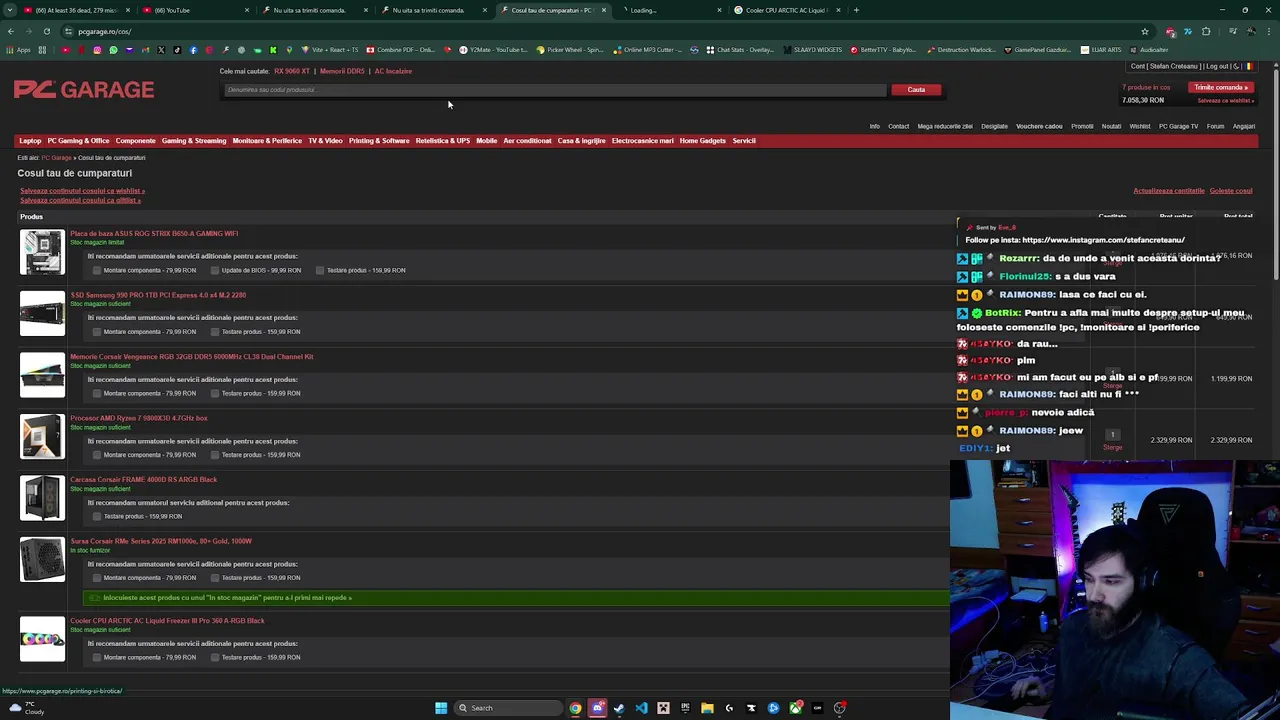Check Montare componenta for AMD Ryzen 7 processor
Viewport: 1280px width, 720px height.
click(x=97, y=455)
